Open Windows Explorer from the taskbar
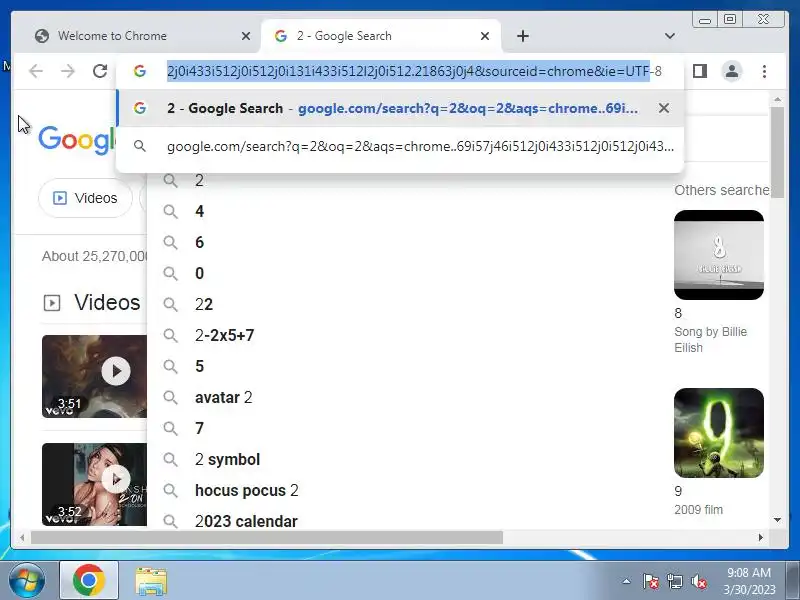 pyautogui.click(x=151, y=581)
